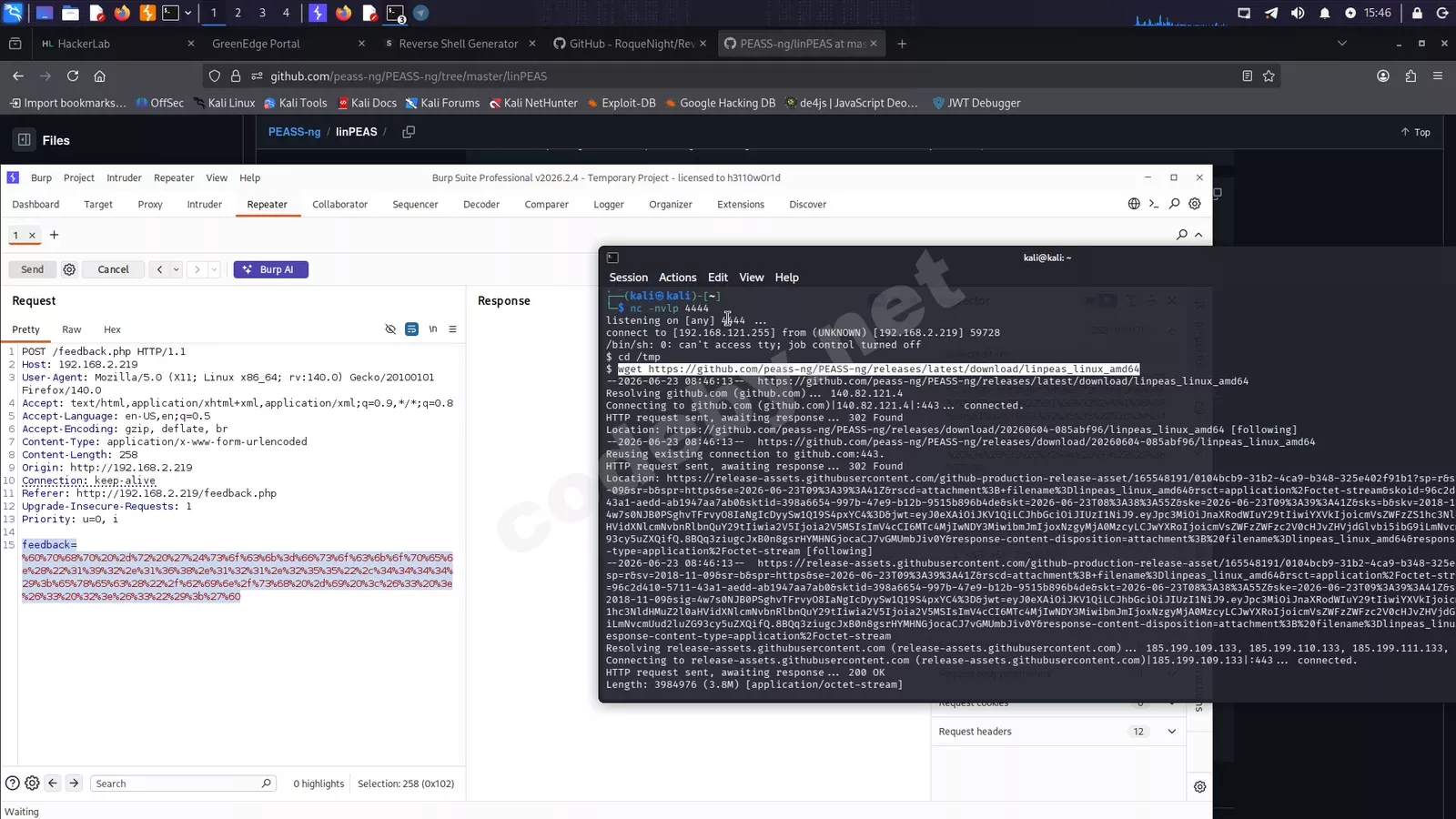Open the Request editor options menu
This screenshot has width=1456, height=819.
(452, 329)
